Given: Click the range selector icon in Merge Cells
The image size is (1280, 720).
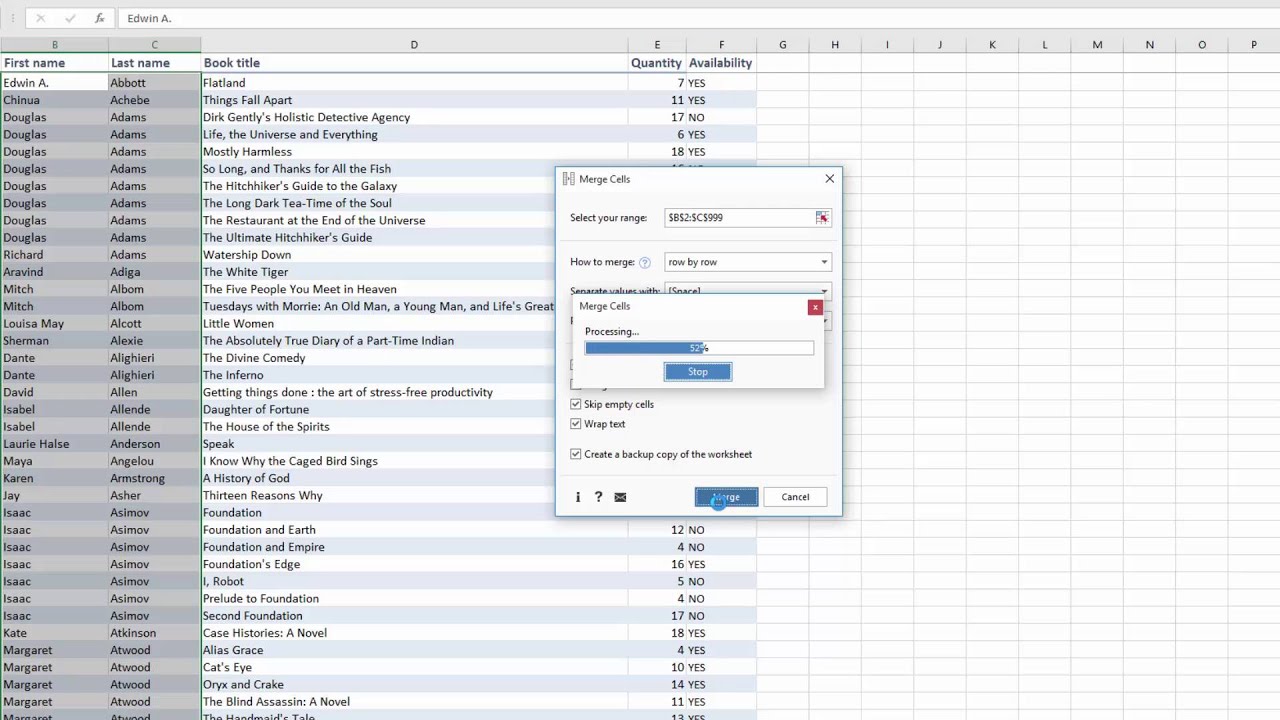Looking at the screenshot, I should 822,218.
